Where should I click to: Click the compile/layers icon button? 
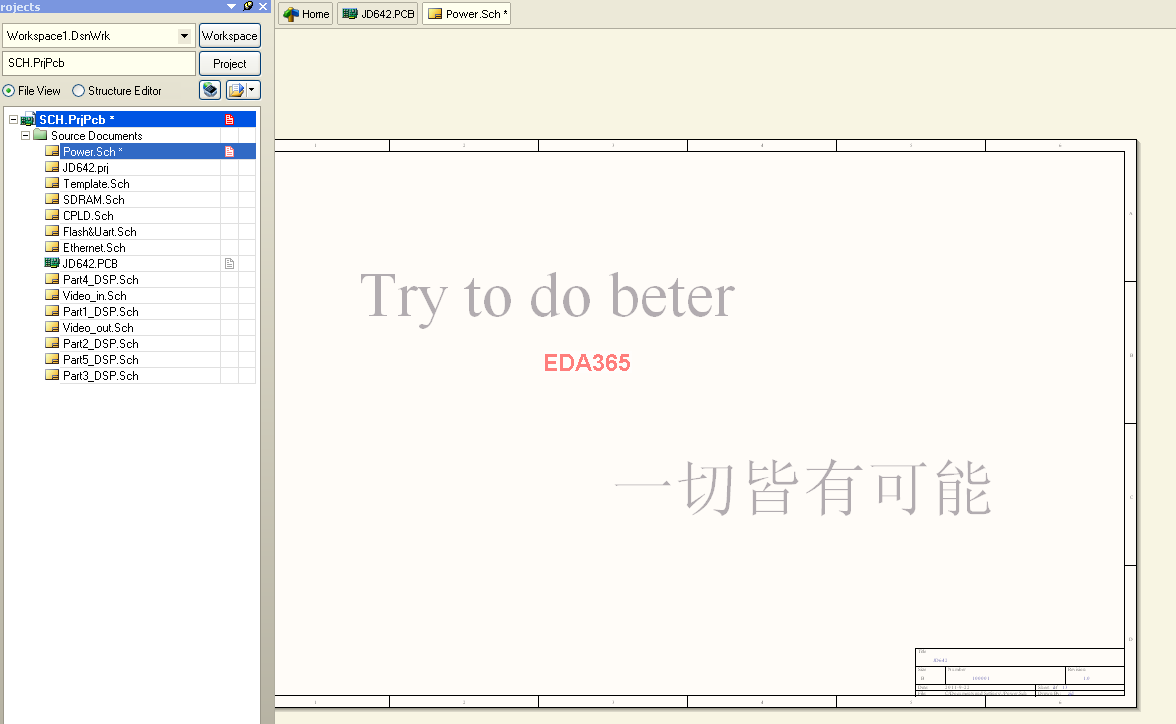pyautogui.click(x=210, y=90)
